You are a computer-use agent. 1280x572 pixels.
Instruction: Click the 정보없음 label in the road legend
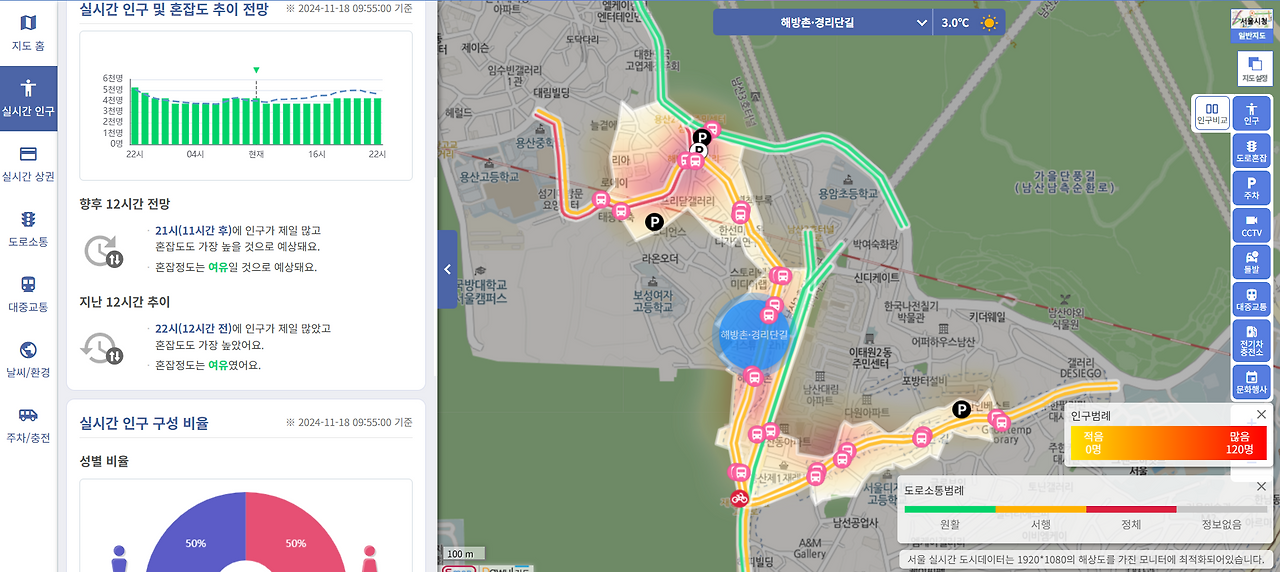click(1222, 524)
